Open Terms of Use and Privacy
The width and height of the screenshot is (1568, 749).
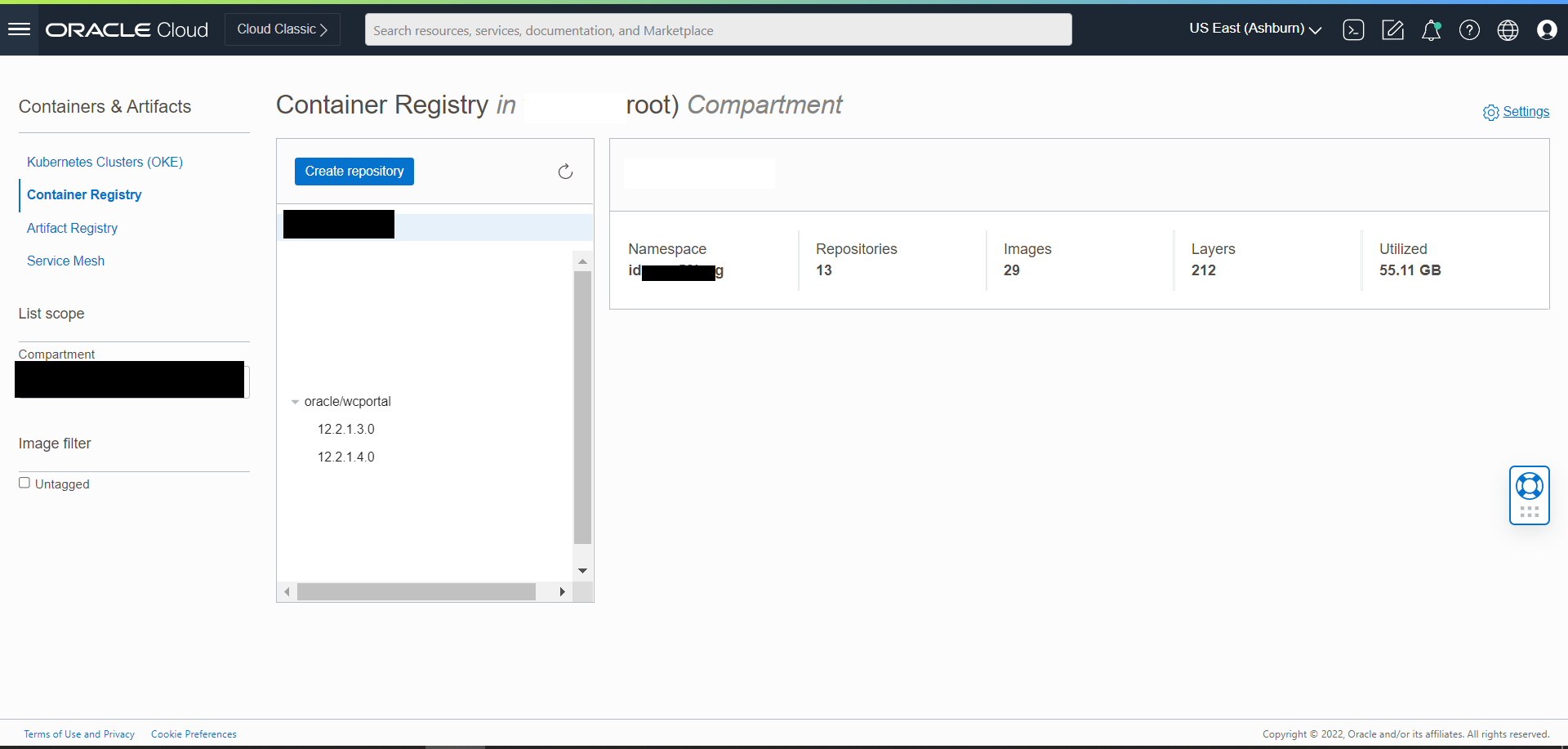(x=79, y=734)
